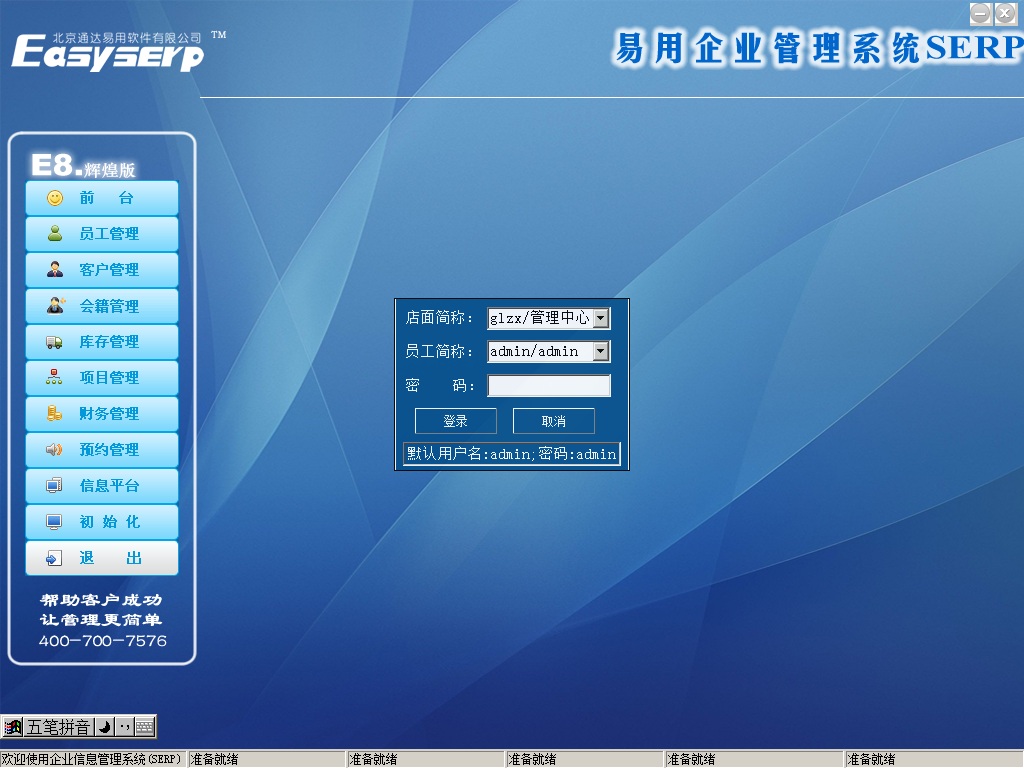1024x768 pixels.
Task: Open the IME soft keyboard icon
Action: [x=145, y=727]
